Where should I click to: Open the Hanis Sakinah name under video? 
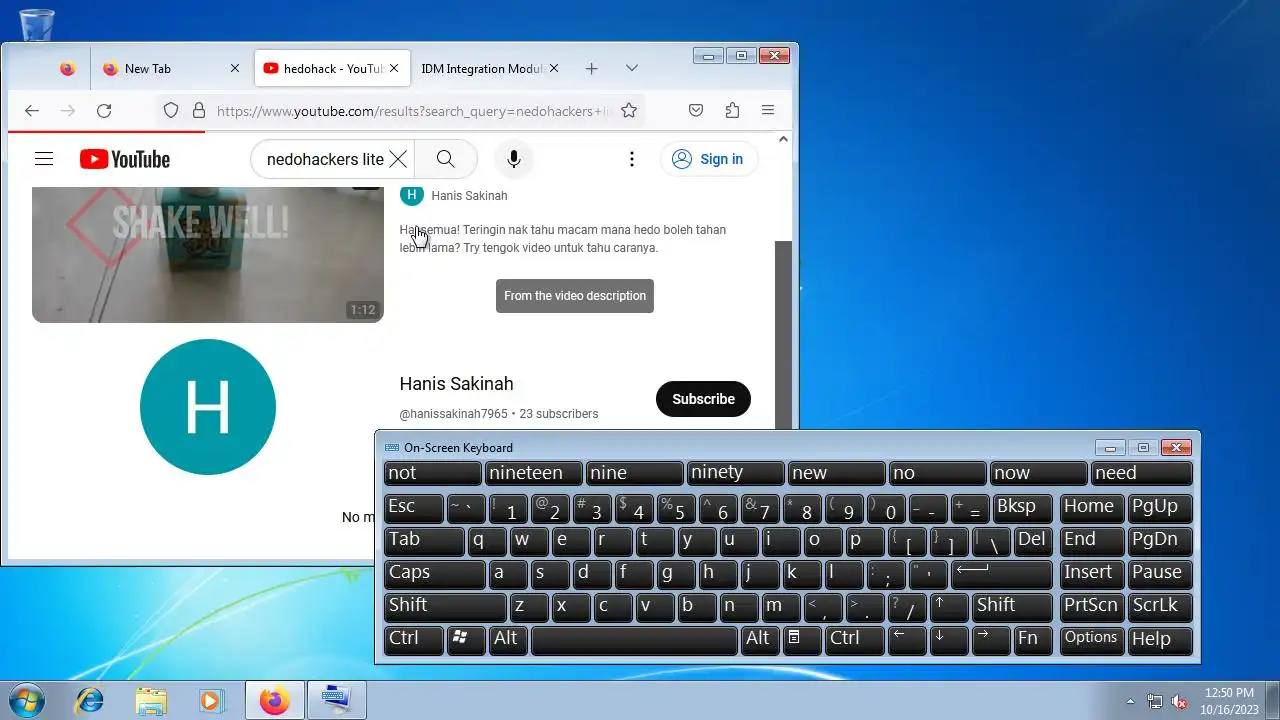pos(469,196)
